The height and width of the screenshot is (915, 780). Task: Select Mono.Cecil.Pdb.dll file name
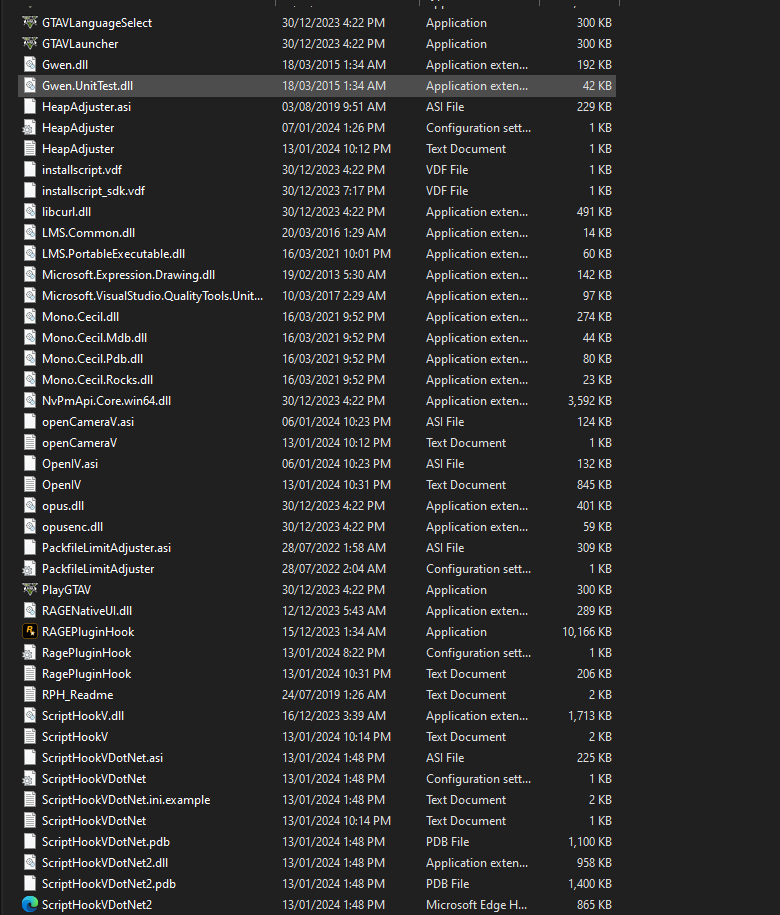[x=92, y=359]
